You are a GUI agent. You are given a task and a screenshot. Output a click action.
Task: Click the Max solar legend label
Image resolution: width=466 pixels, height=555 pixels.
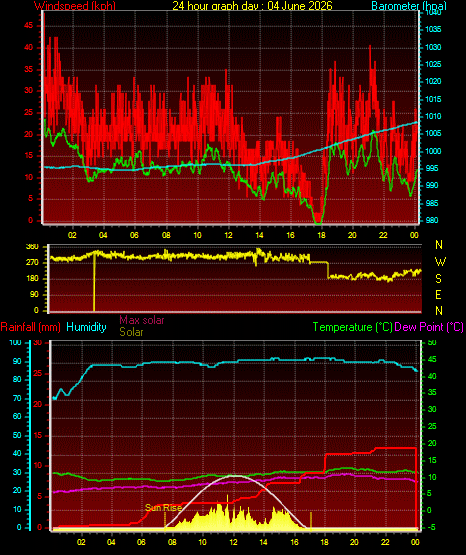click(x=142, y=320)
